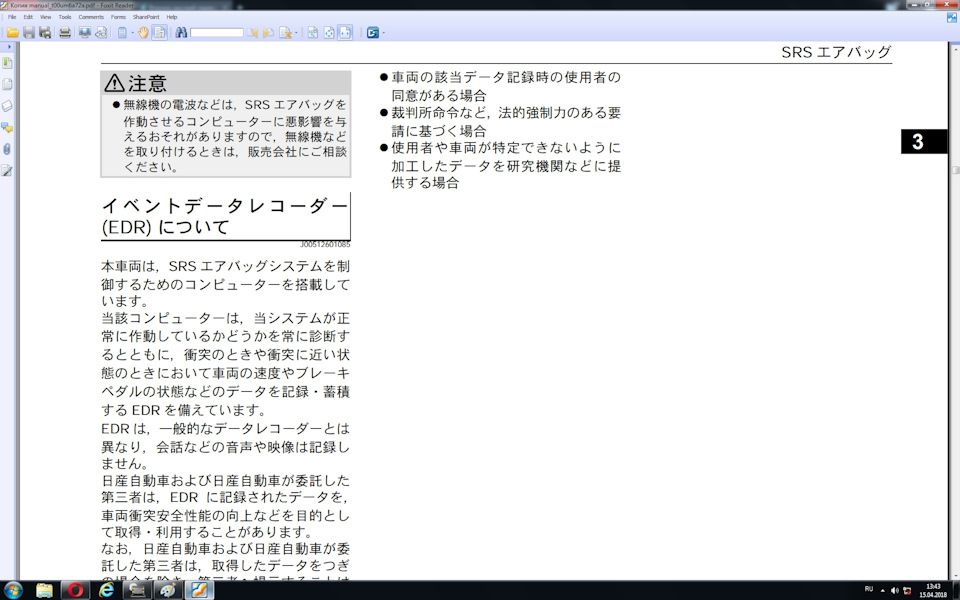Click the search options toolbar icon
The height and width of the screenshot is (600, 960).
(285, 32)
